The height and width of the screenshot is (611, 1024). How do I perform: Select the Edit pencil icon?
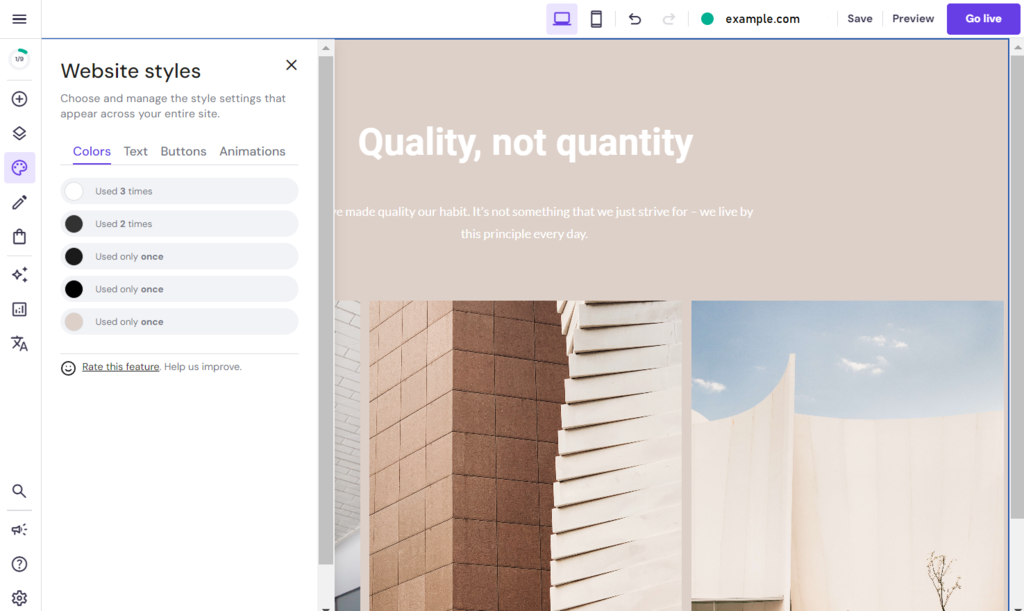pyautogui.click(x=19, y=203)
